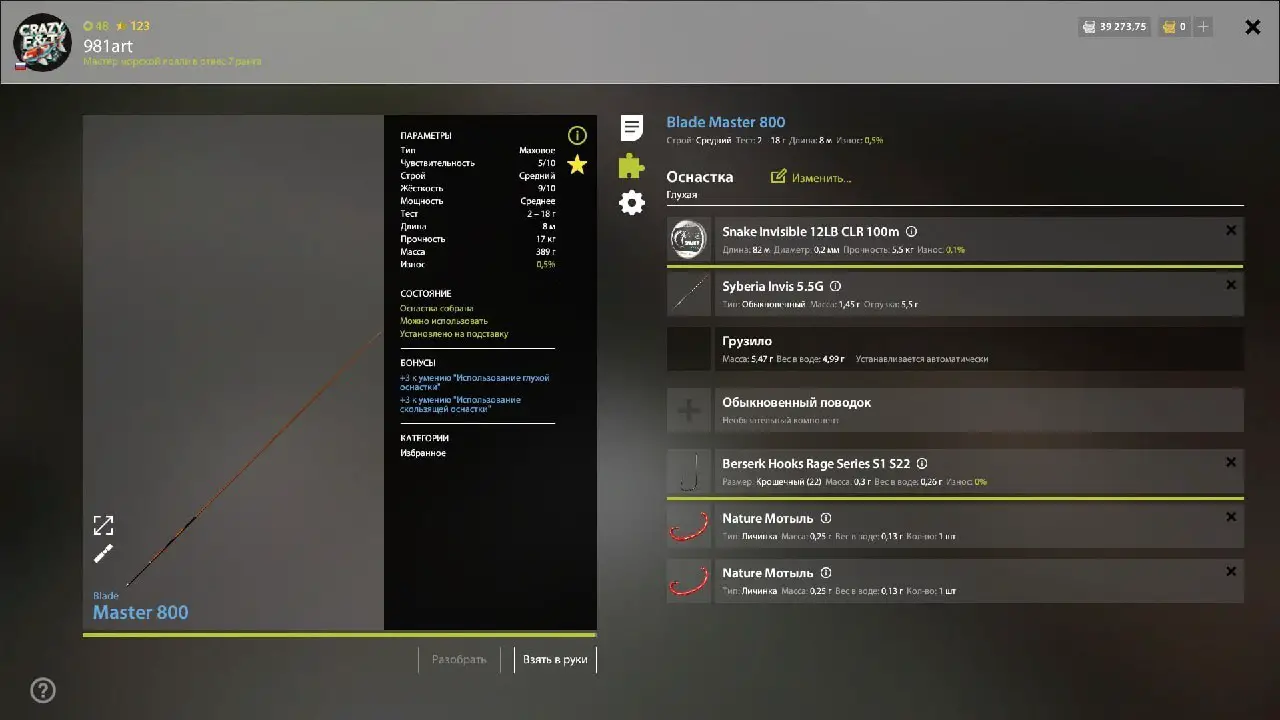
Task: Select second Nature Мотыль bloodworm thumbnail
Action: coord(689,581)
